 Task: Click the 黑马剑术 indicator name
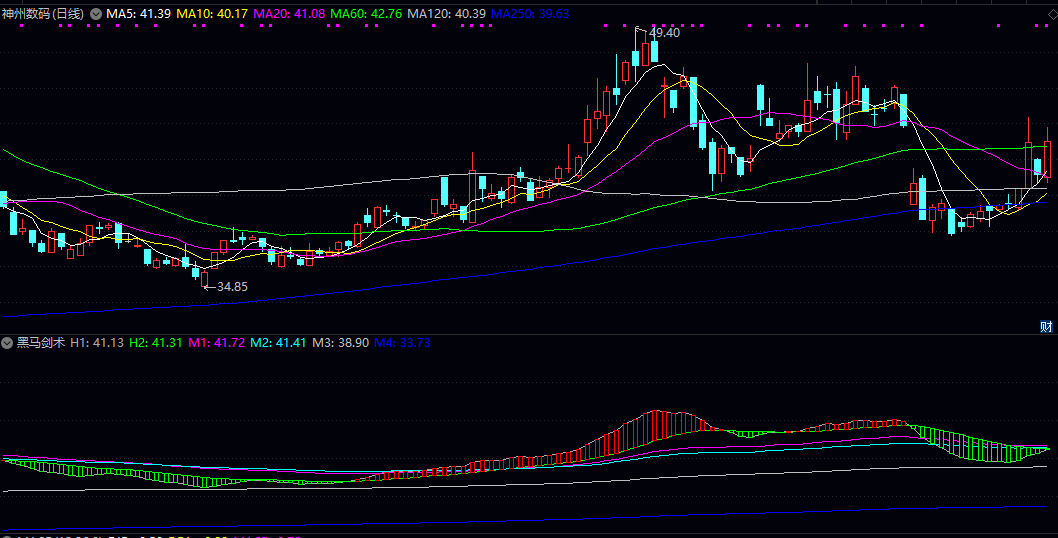pyautogui.click(x=41, y=342)
